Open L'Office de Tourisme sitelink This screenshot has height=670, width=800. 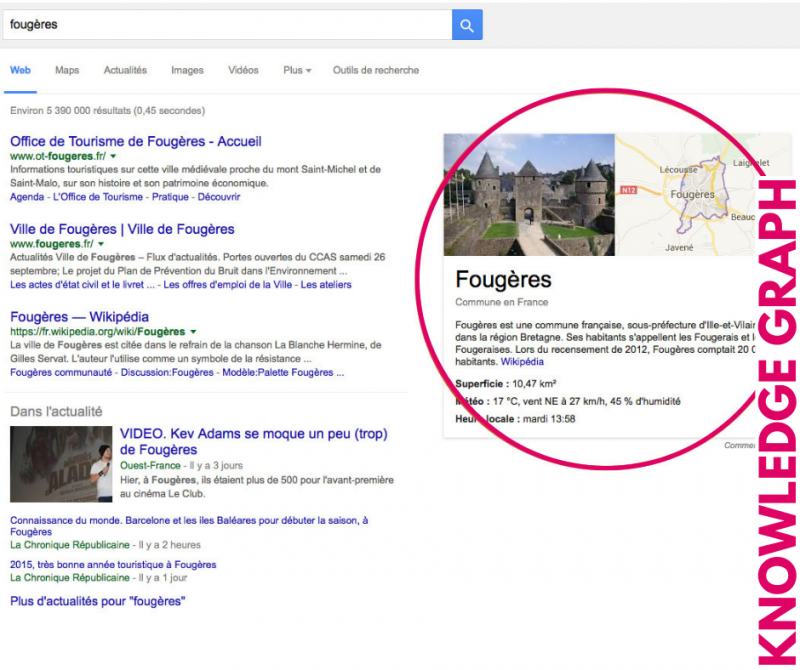point(98,197)
